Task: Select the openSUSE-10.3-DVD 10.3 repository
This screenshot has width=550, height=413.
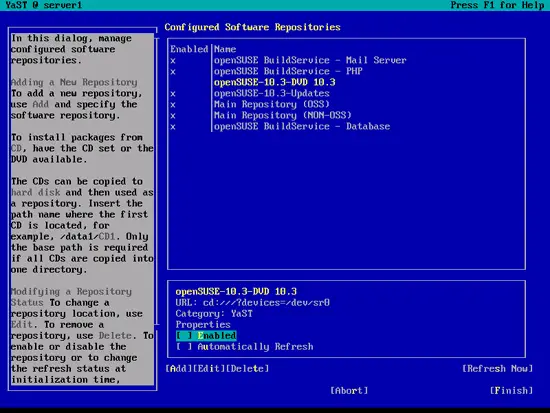Action: pos(274,82)
